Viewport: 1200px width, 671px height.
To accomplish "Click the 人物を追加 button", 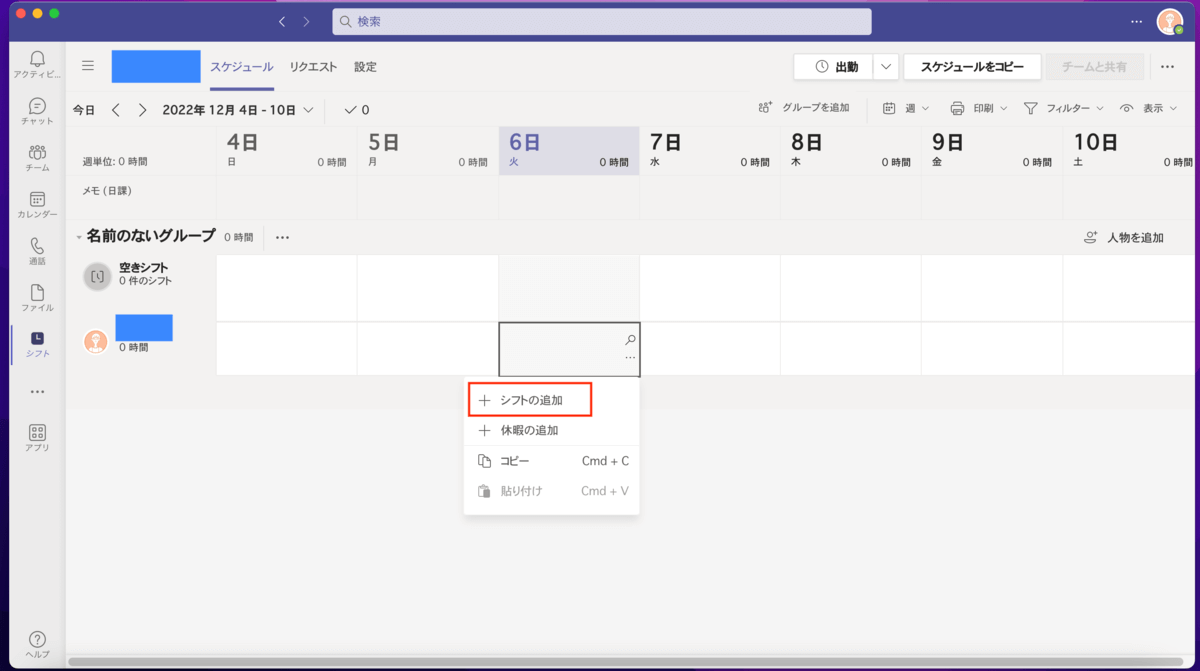I will [1124, 238].
